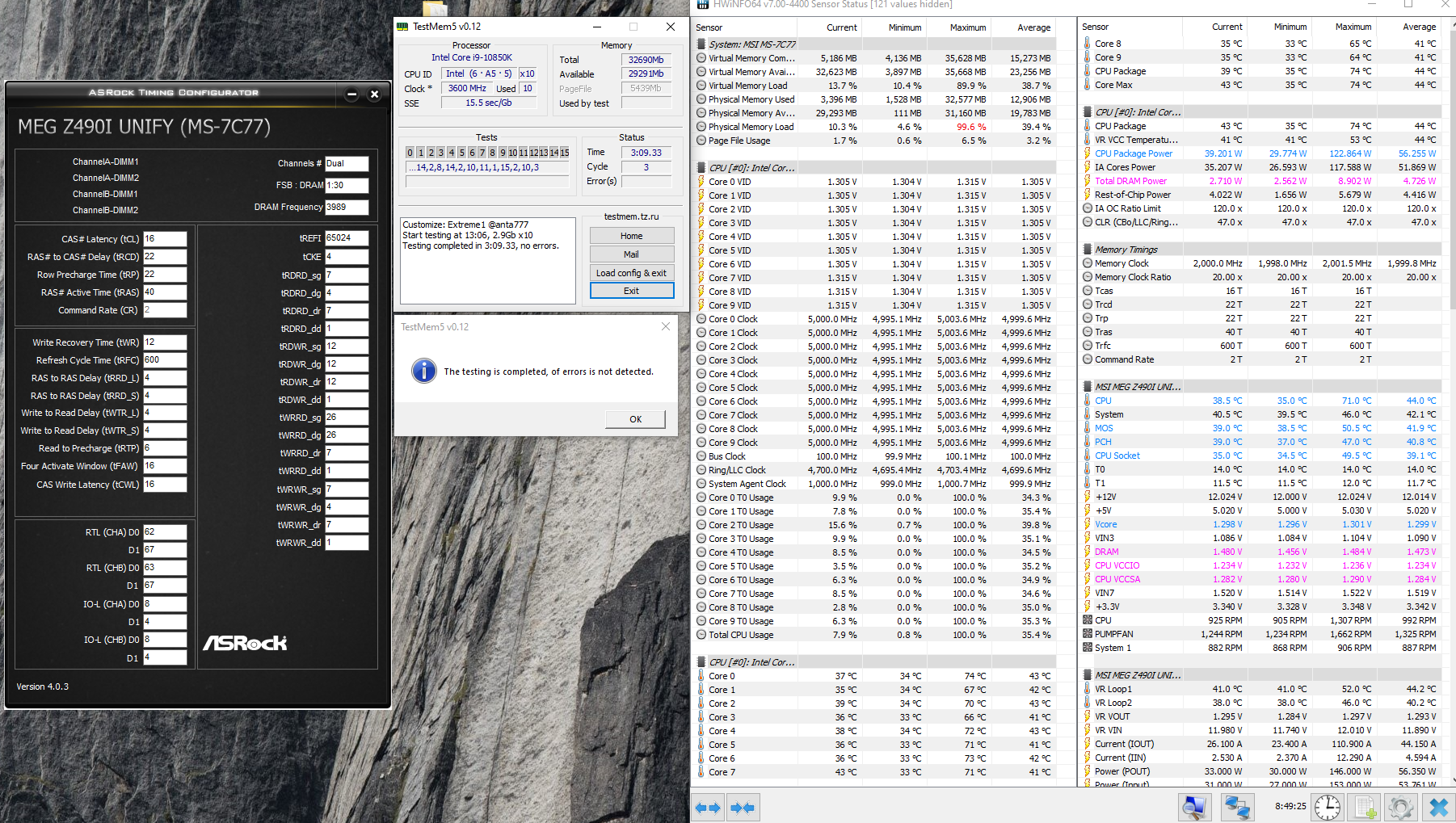
Task: Collapse the System: MSI MS-7C77 group header
Action: coord(751,44)
